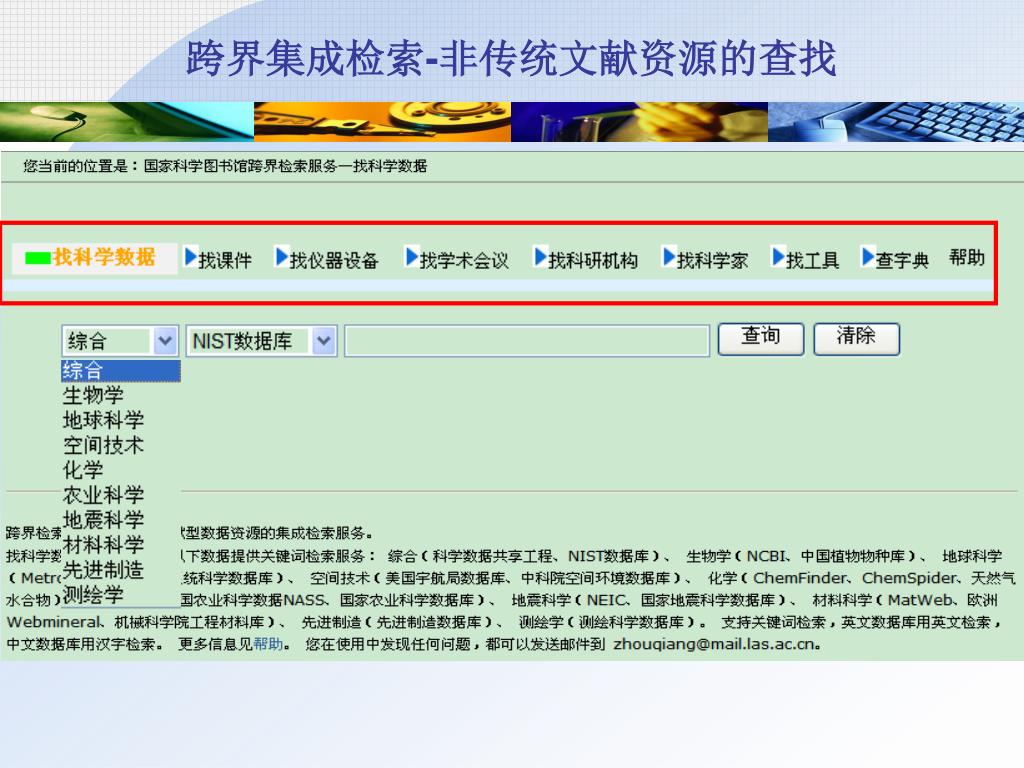Click the 清除 button
The image size is (1024, 768).
pyautogui.click(x=856, y=339)
